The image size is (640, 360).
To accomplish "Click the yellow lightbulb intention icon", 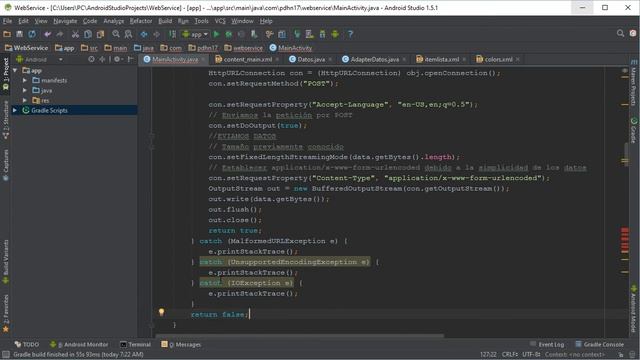I will pyautogui.click(x=162, y=313).
